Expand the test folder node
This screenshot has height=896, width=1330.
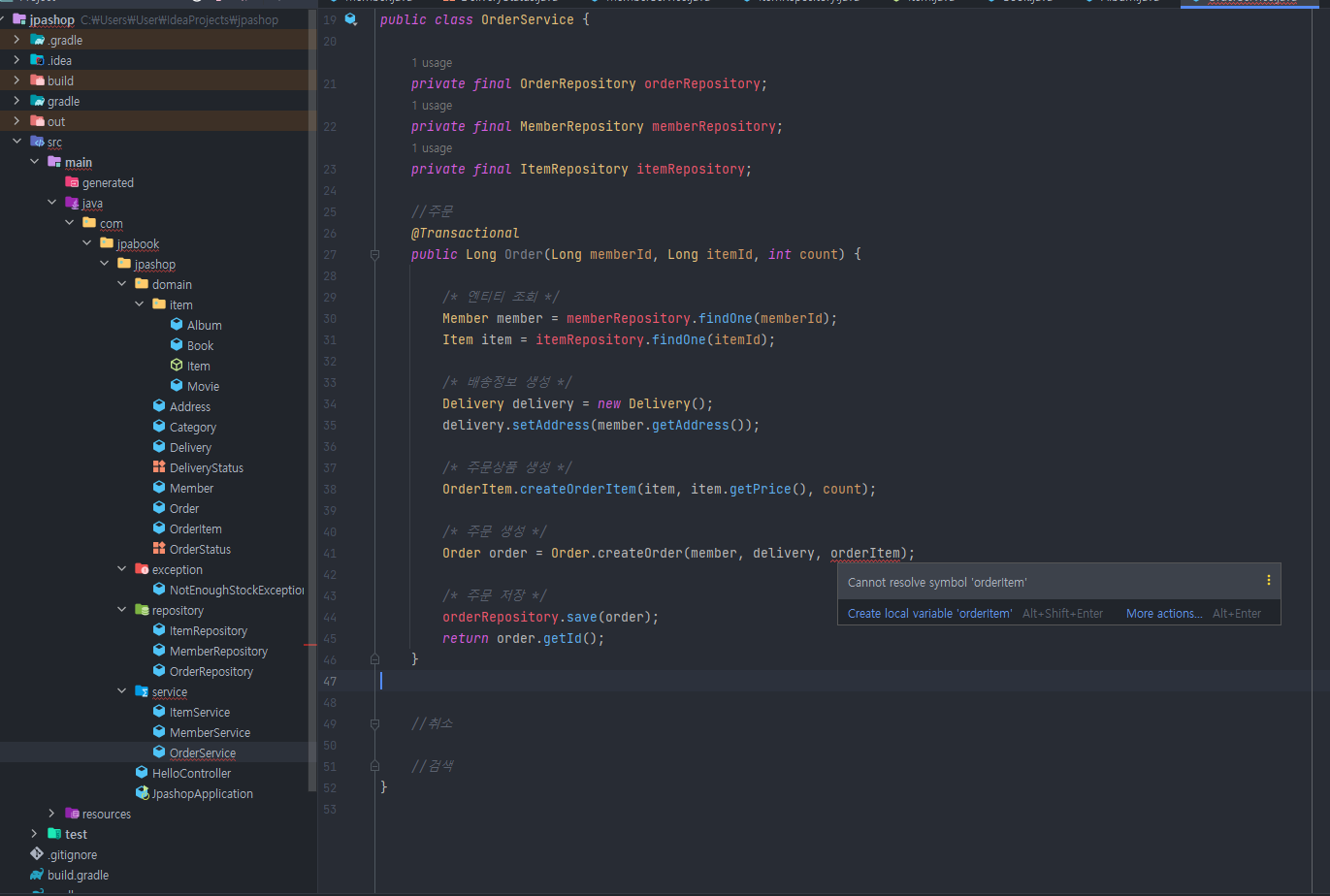click(x=35, y=834)
